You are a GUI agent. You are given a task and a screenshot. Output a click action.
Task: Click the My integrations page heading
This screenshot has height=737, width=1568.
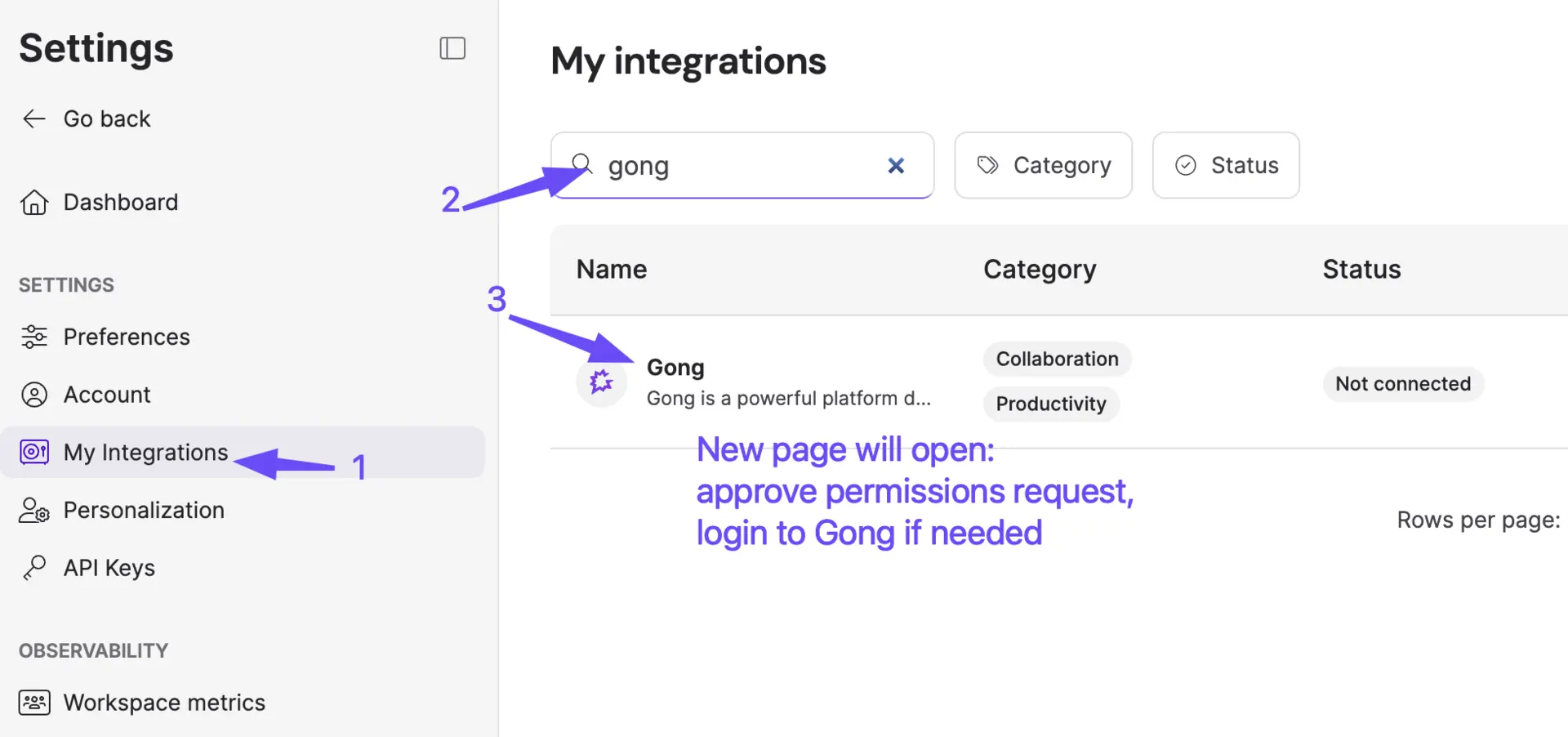(x=688, y=61)
